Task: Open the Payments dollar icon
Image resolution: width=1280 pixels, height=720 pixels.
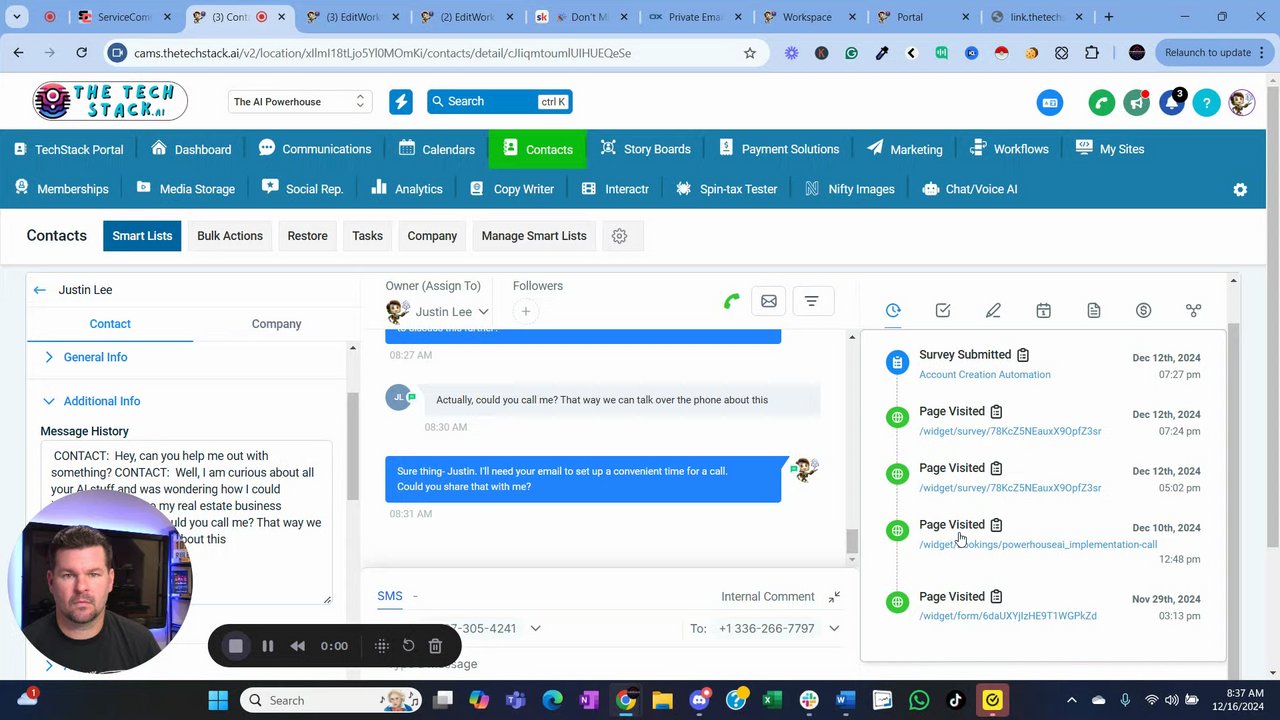Action: 1143,311
